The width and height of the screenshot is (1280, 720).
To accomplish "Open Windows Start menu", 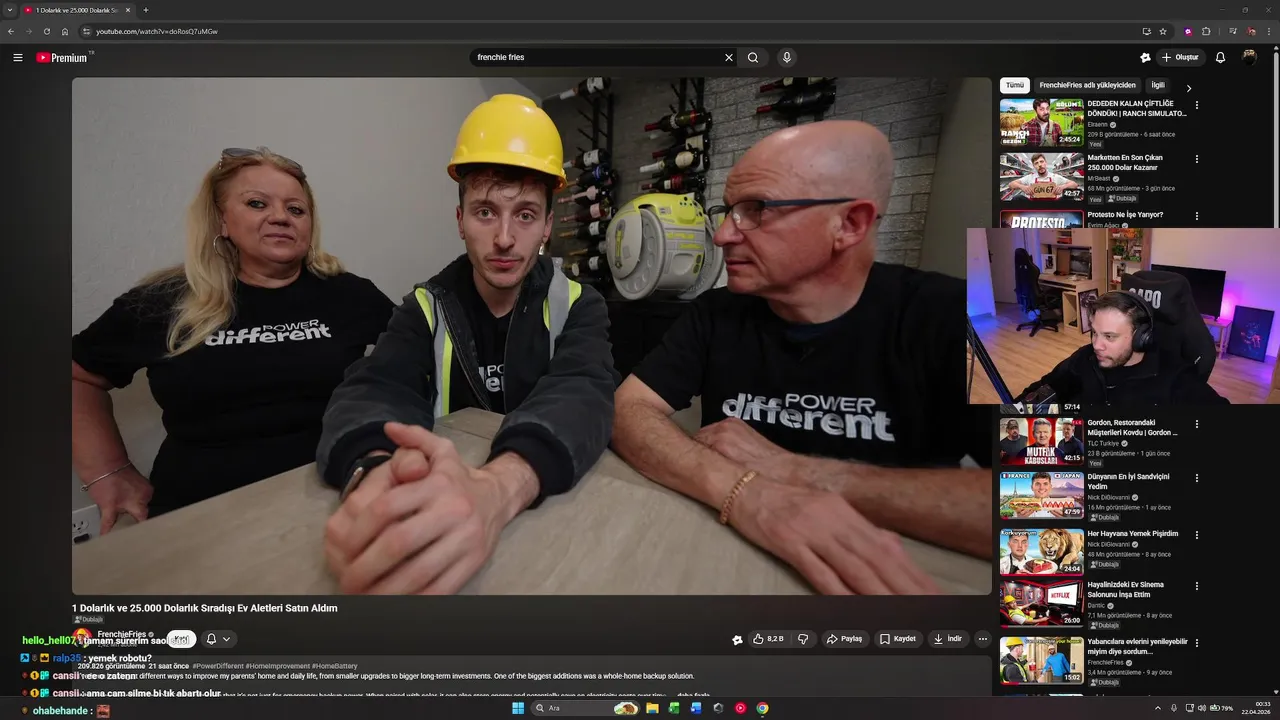I will coord(518,708).
